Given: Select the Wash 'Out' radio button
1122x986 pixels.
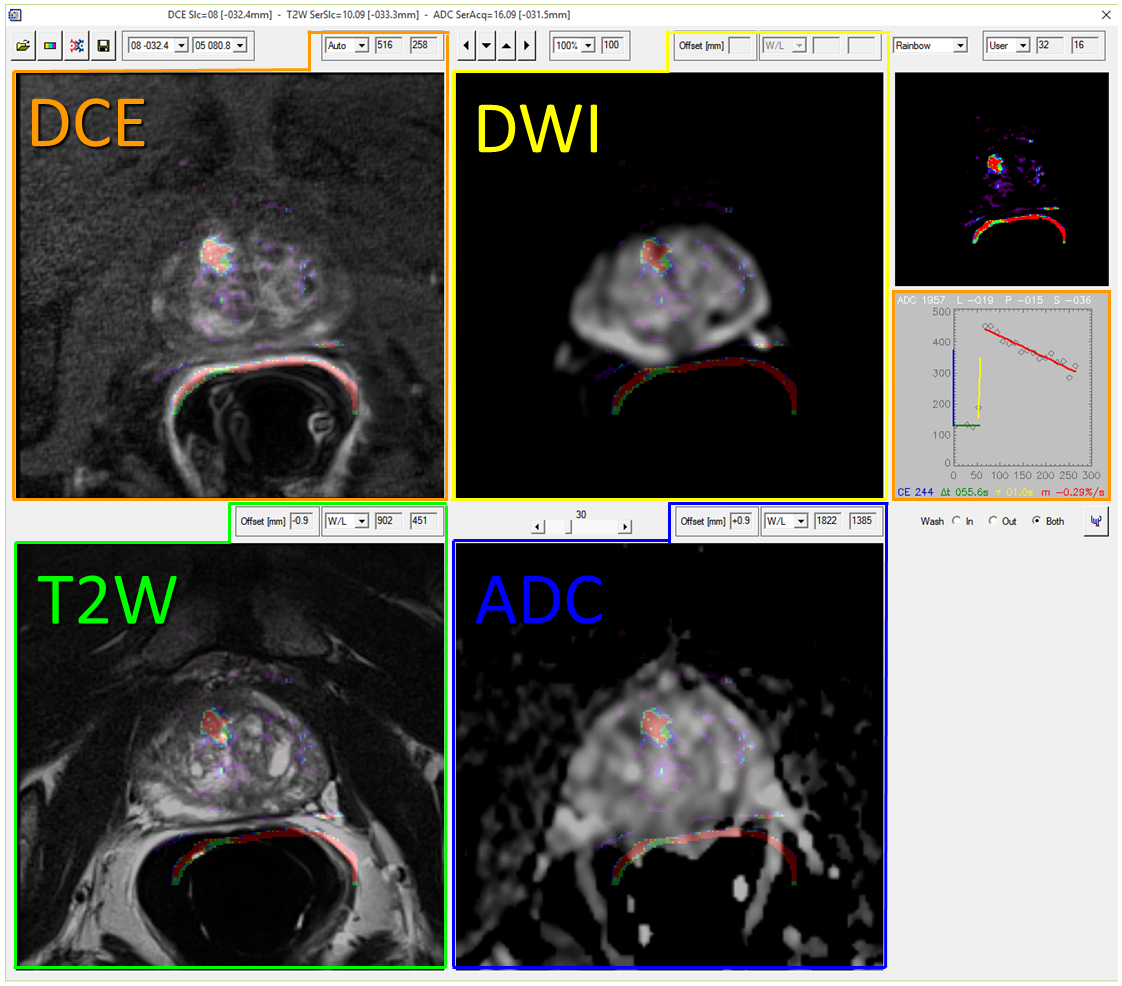Looking at the screenshot, I should pos(992,521).
